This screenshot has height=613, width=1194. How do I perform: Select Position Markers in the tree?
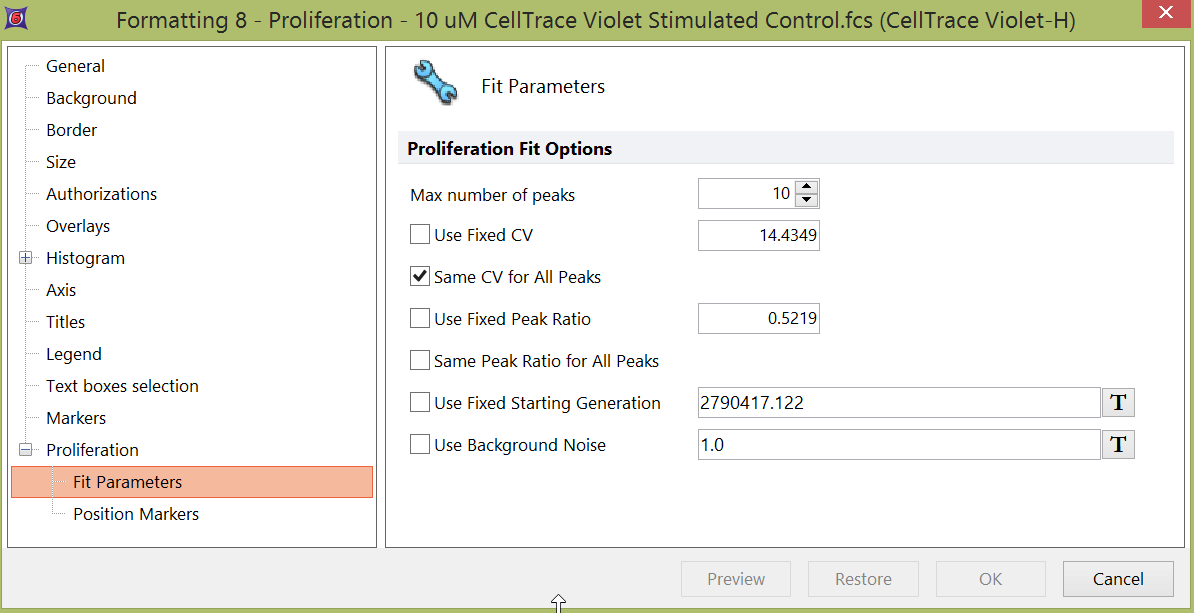(136, 514)
